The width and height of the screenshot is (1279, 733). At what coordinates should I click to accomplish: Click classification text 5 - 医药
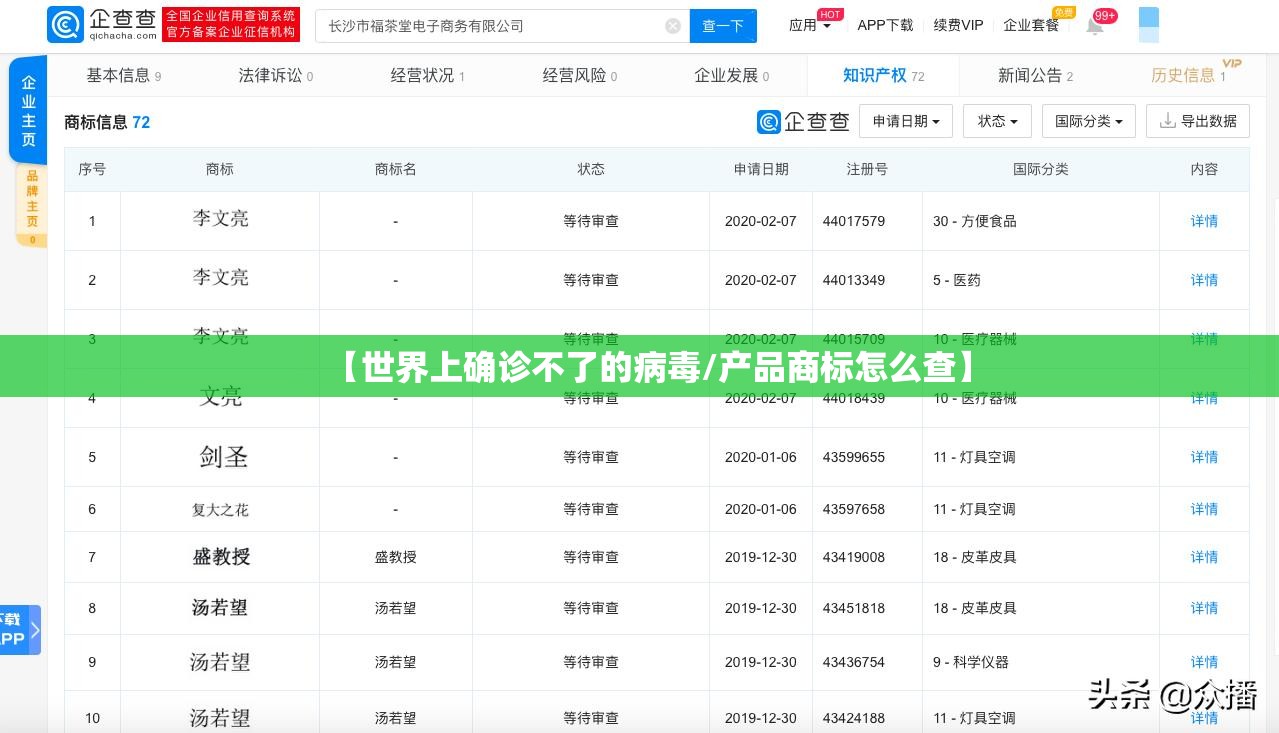pyautogui.click(x=957, y=280)
